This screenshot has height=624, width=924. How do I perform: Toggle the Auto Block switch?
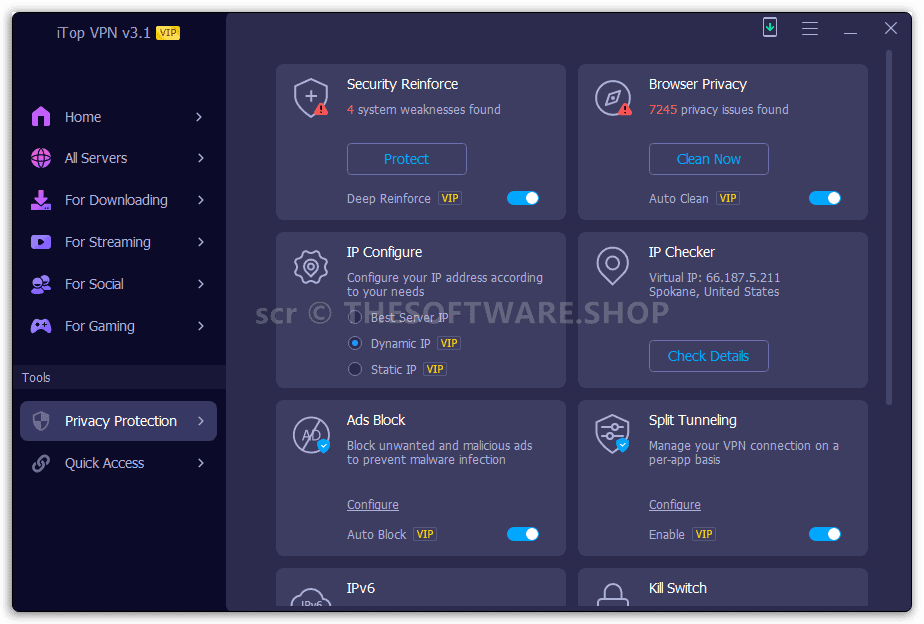pos(523,534)
